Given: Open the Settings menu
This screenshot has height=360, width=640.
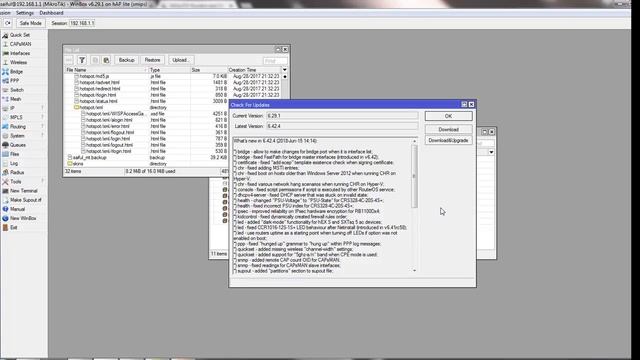Looking at the screenshot, I should pos(24,13).
